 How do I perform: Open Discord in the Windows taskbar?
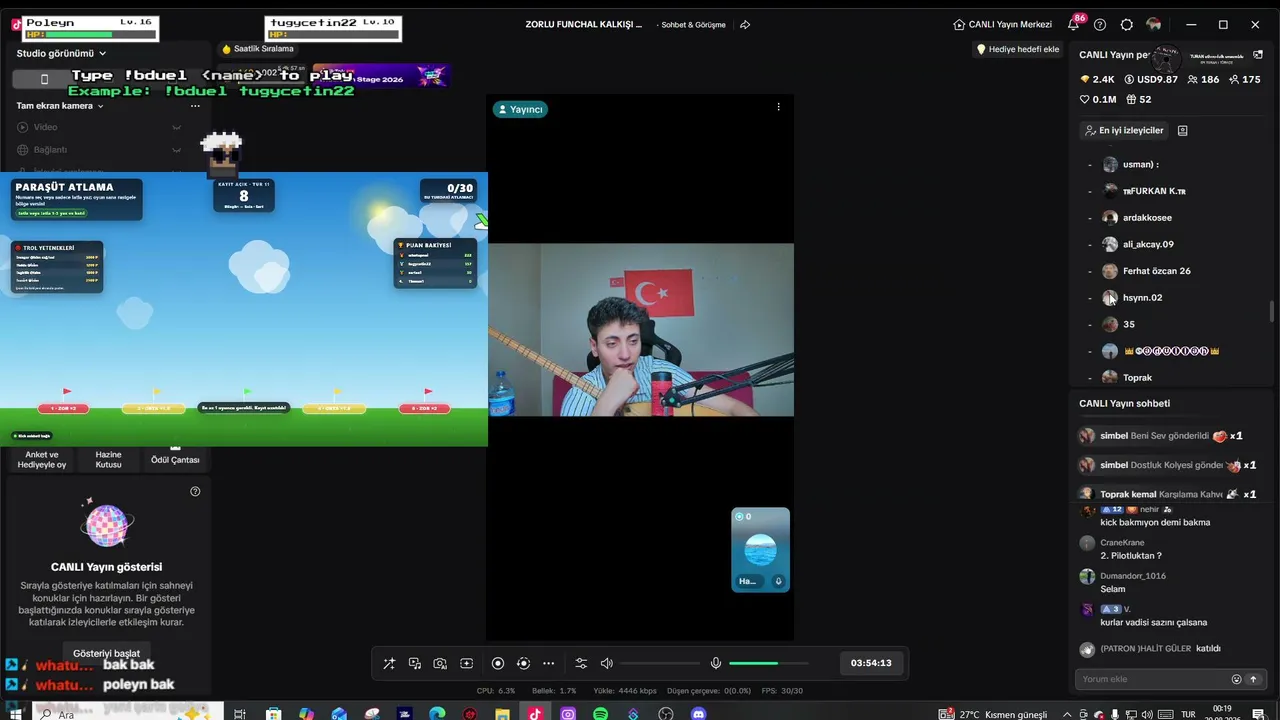tap(698, 714)
